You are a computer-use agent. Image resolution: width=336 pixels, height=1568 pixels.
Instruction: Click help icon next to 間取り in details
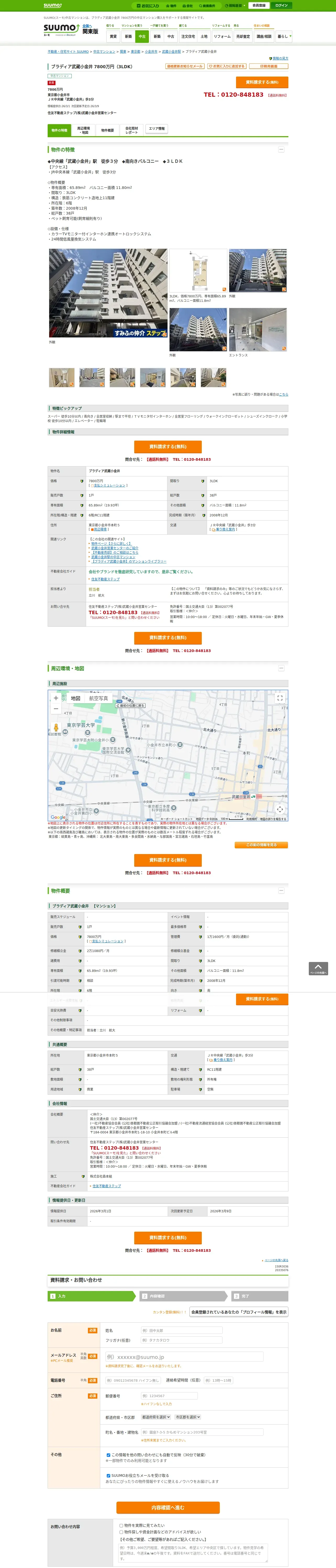[x=203, y=481]
